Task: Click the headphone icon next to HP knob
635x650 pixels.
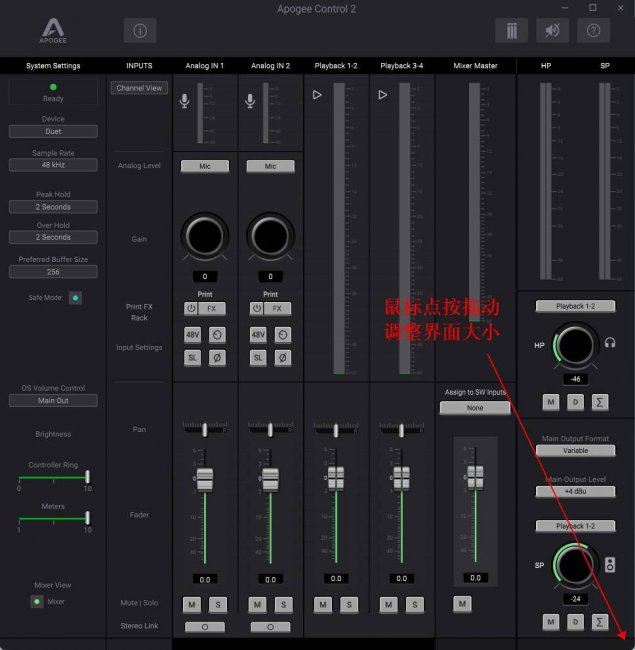Action: pos(610,343)
